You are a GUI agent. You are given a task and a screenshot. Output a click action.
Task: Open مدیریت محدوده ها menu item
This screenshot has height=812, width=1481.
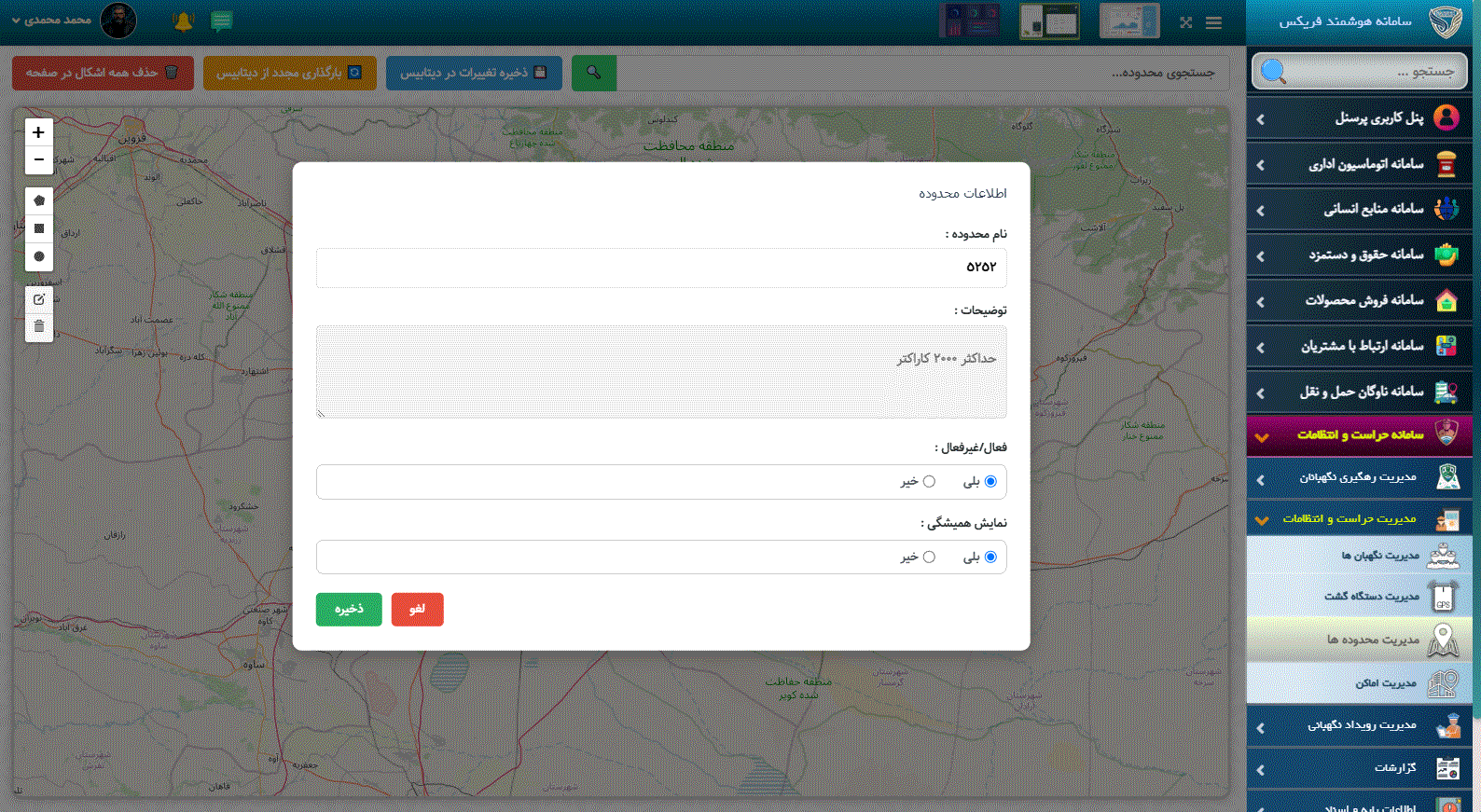point(1372,640)
